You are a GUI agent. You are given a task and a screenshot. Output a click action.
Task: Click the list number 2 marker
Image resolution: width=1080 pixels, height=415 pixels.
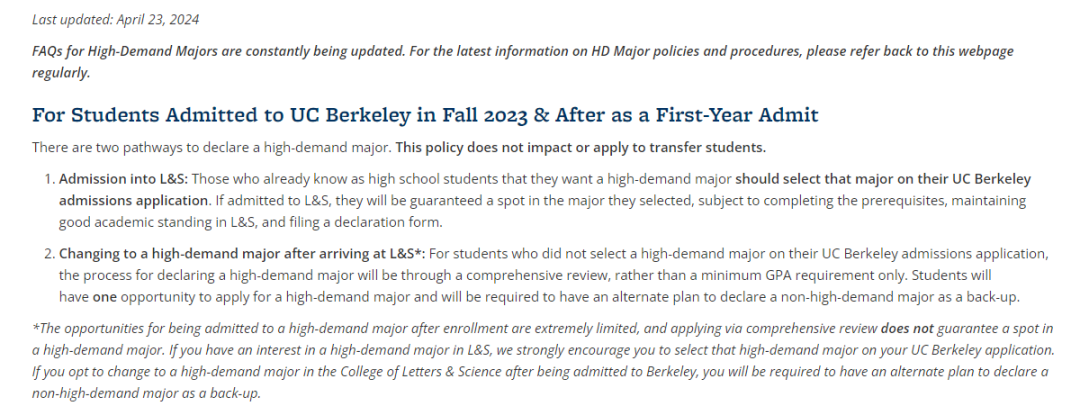pos(49,254)
